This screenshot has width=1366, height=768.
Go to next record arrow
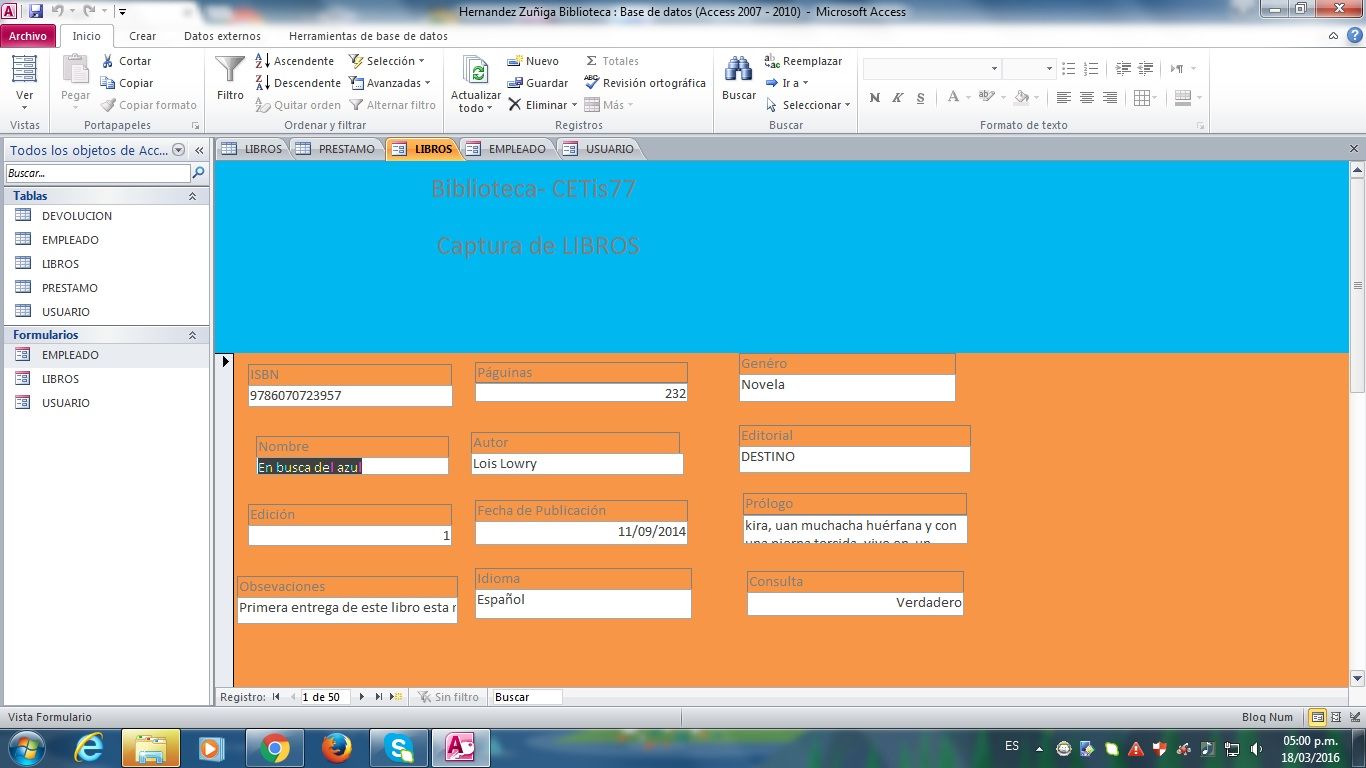(362, 697)
